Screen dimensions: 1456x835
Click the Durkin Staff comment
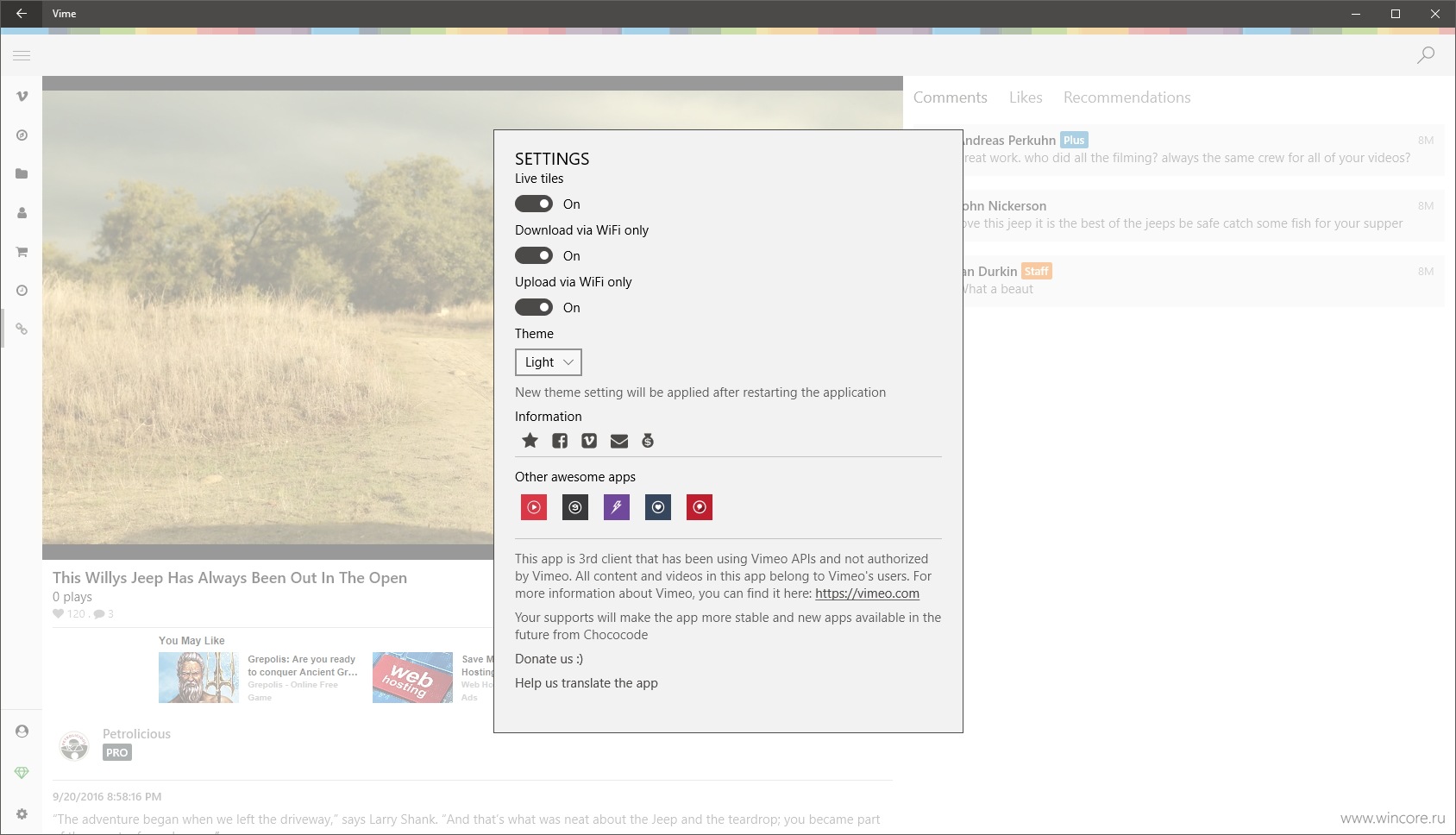coord(1203,280)
